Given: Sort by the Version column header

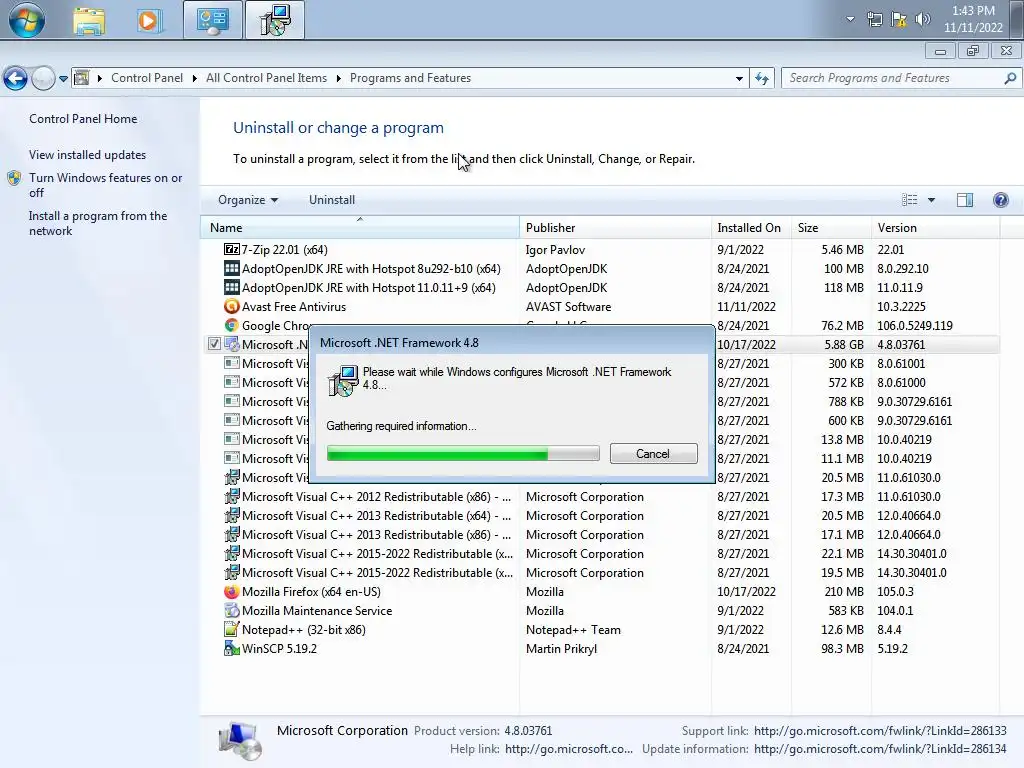Looking at the screenshot, I should (935, 227).
